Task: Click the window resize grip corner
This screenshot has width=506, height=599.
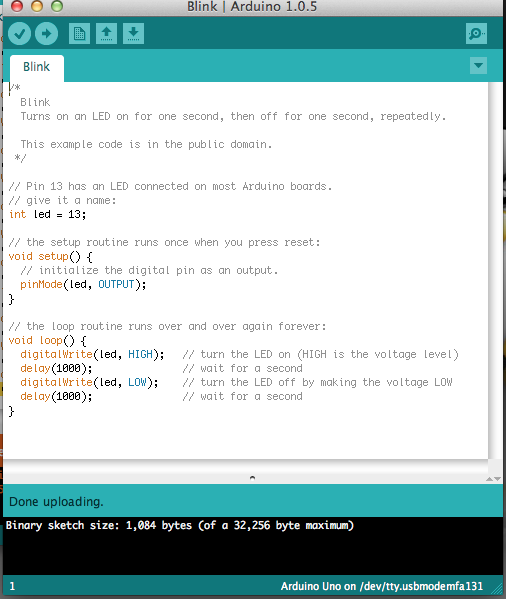Action: [x=498, y=589]
